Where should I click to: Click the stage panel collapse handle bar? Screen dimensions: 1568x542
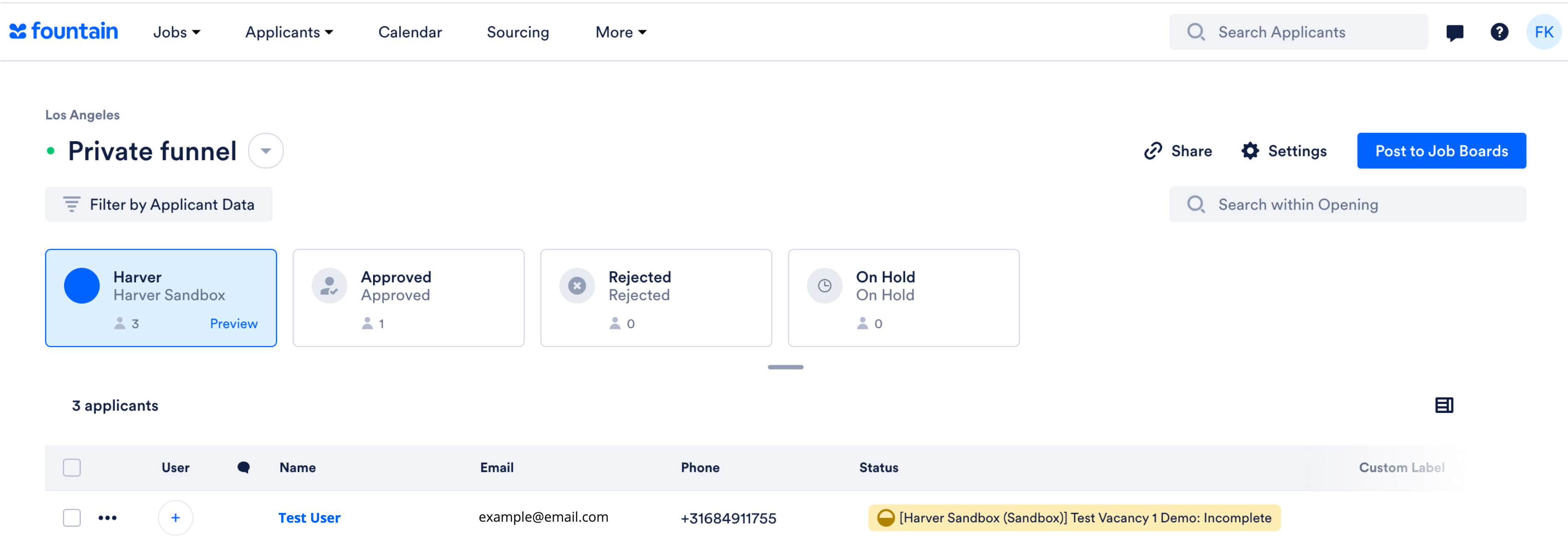pyautogui.click(x=785, y=367)
